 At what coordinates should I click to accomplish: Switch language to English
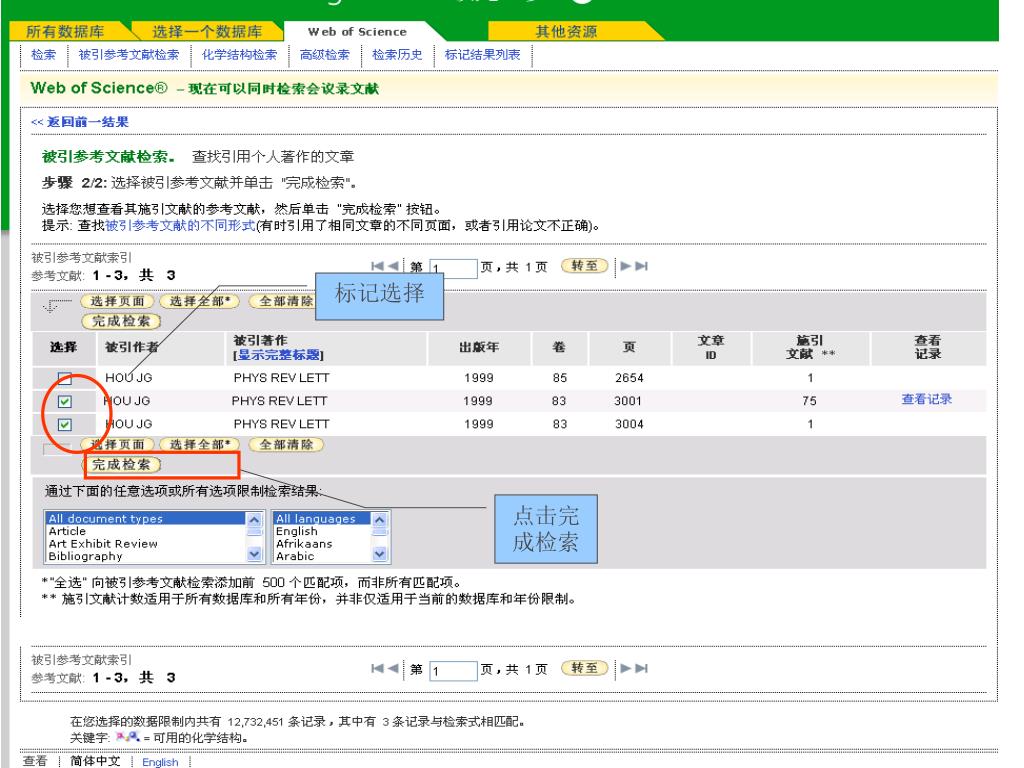pos(160,761)
